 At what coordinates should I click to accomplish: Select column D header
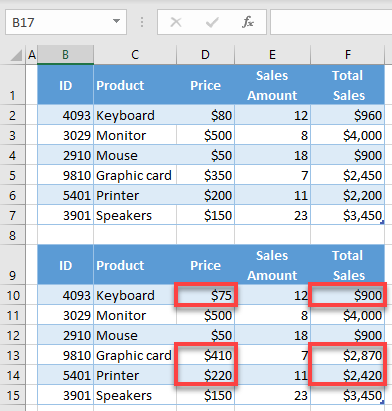(205, 54)
